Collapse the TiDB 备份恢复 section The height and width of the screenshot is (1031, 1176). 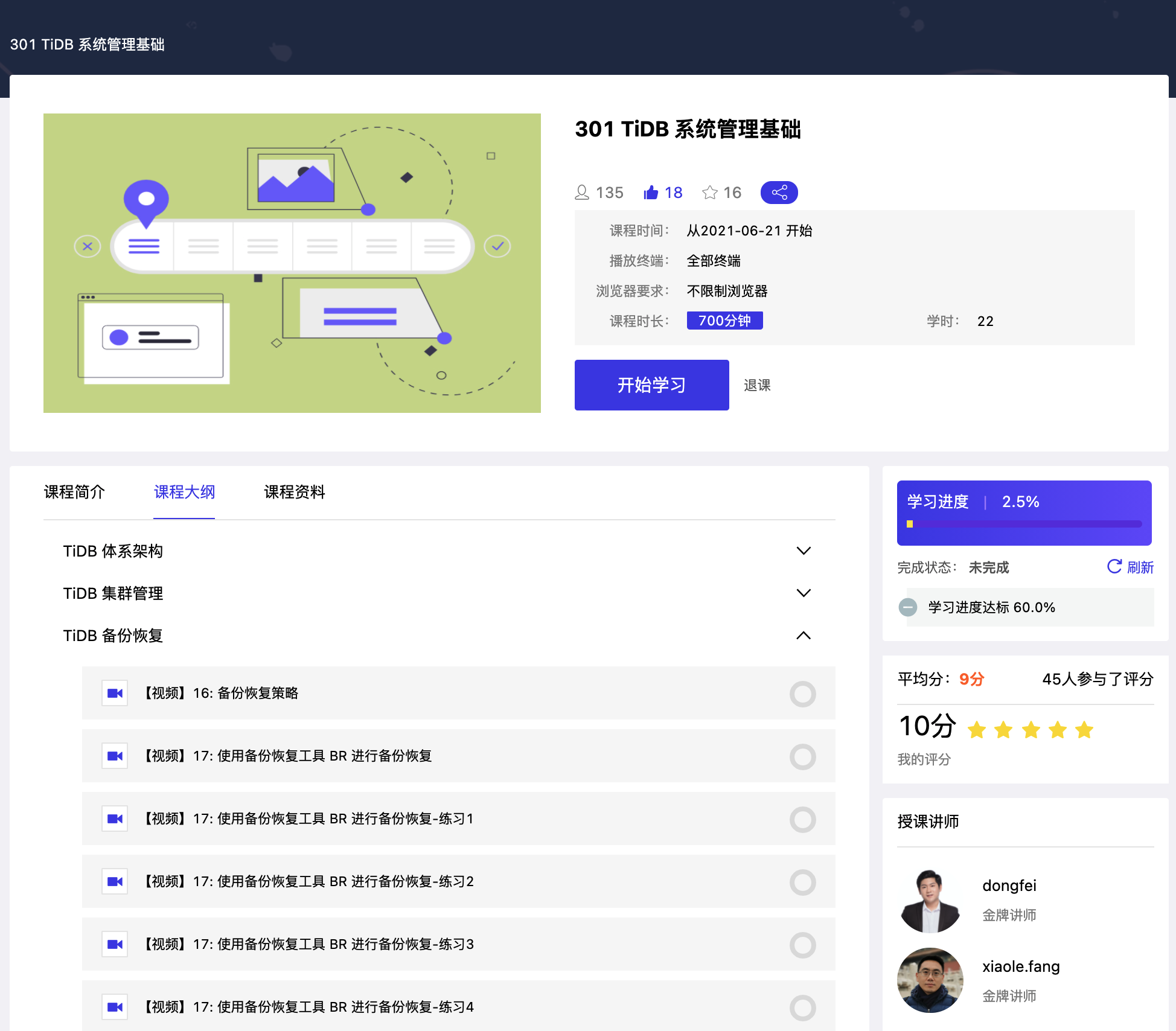[x=803, y=635]
